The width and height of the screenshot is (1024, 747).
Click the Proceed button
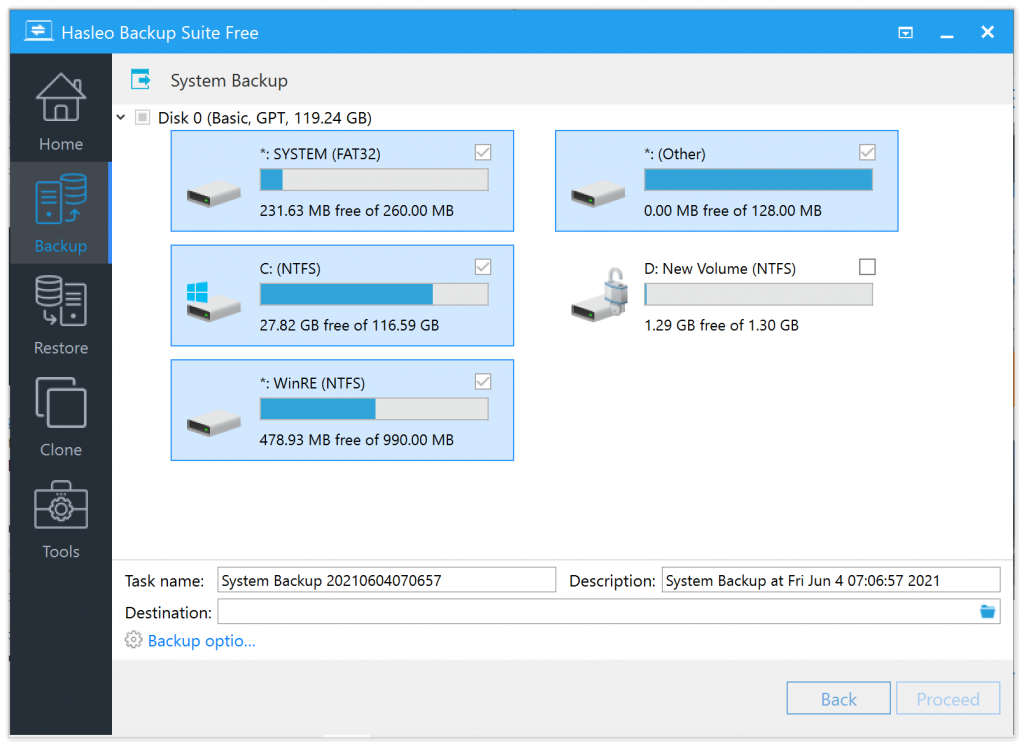pyautogui.click(x=948, y=699)
